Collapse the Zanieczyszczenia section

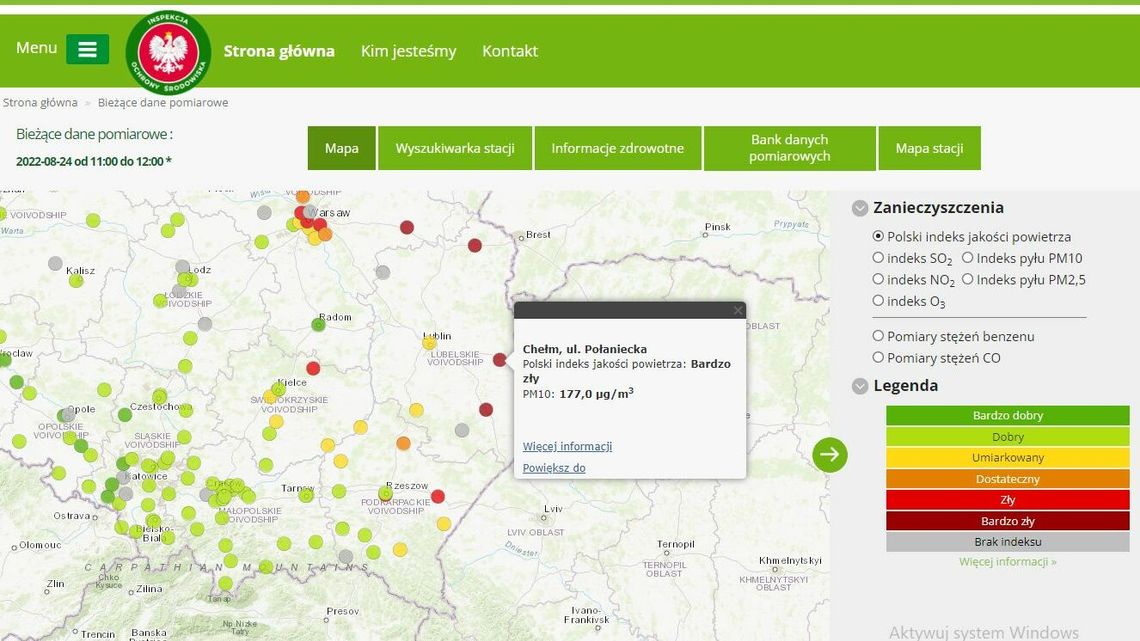click(x=860, y=207)
